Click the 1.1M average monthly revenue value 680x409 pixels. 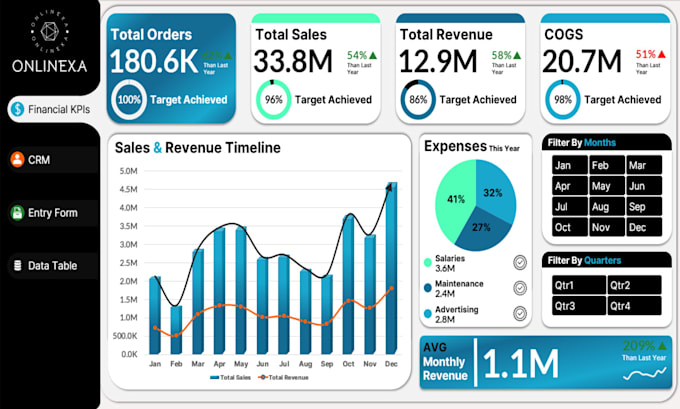[520, 363]
